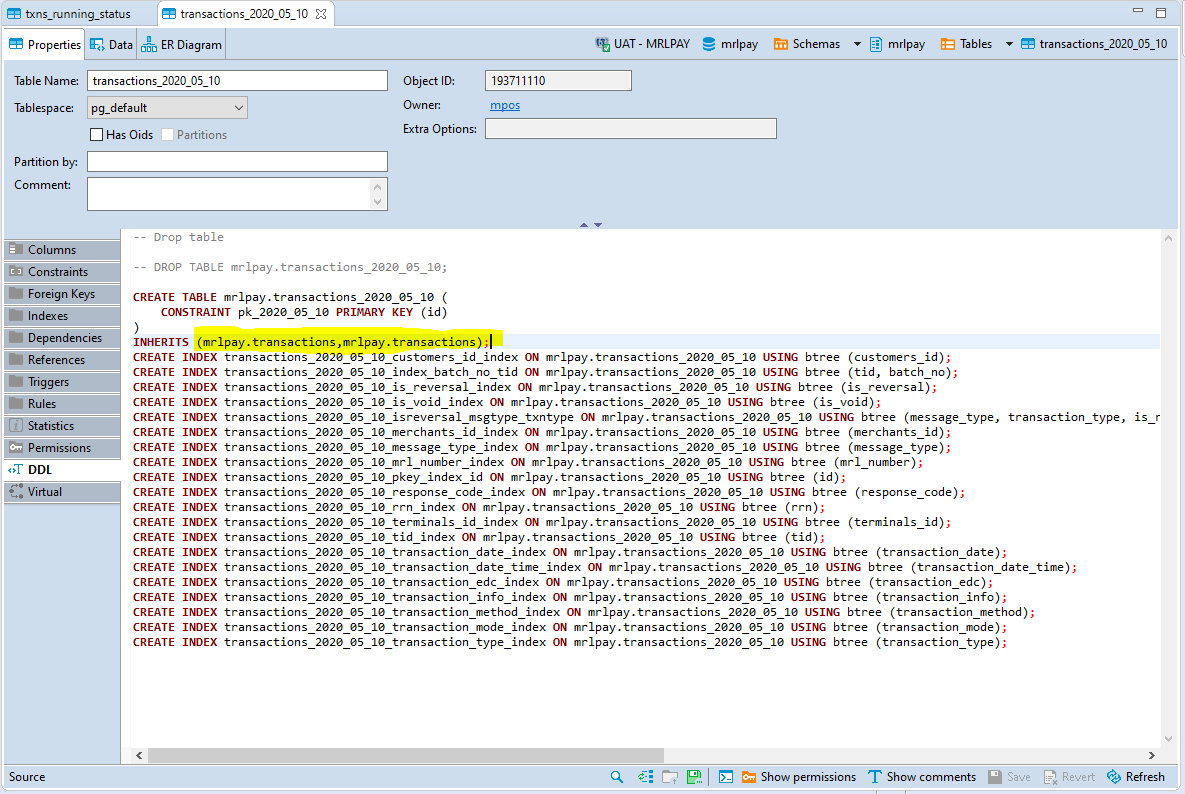Viewport: 1185px width, 794px height.
Task: Click the Show comments button
Action: (x=921, y=776)
